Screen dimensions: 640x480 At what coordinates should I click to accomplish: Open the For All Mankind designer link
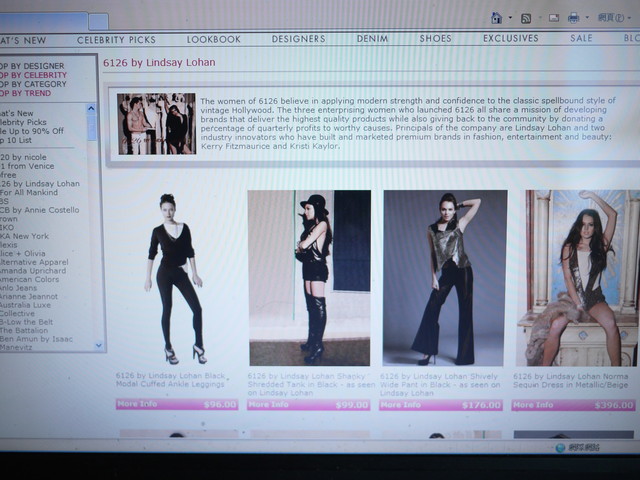coord(29,192)
